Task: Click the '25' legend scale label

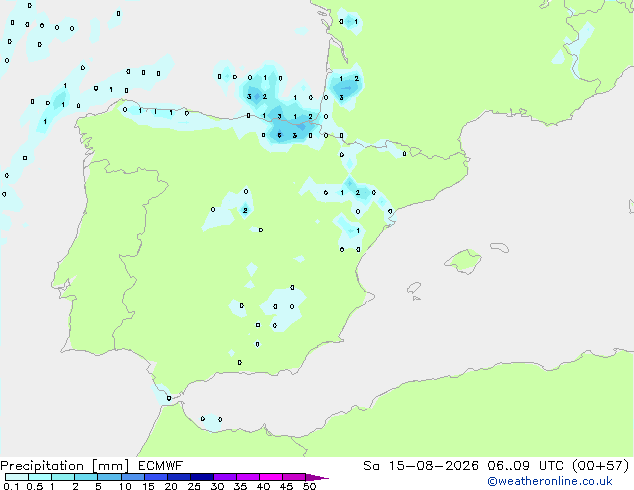Action: click(194, 486)
